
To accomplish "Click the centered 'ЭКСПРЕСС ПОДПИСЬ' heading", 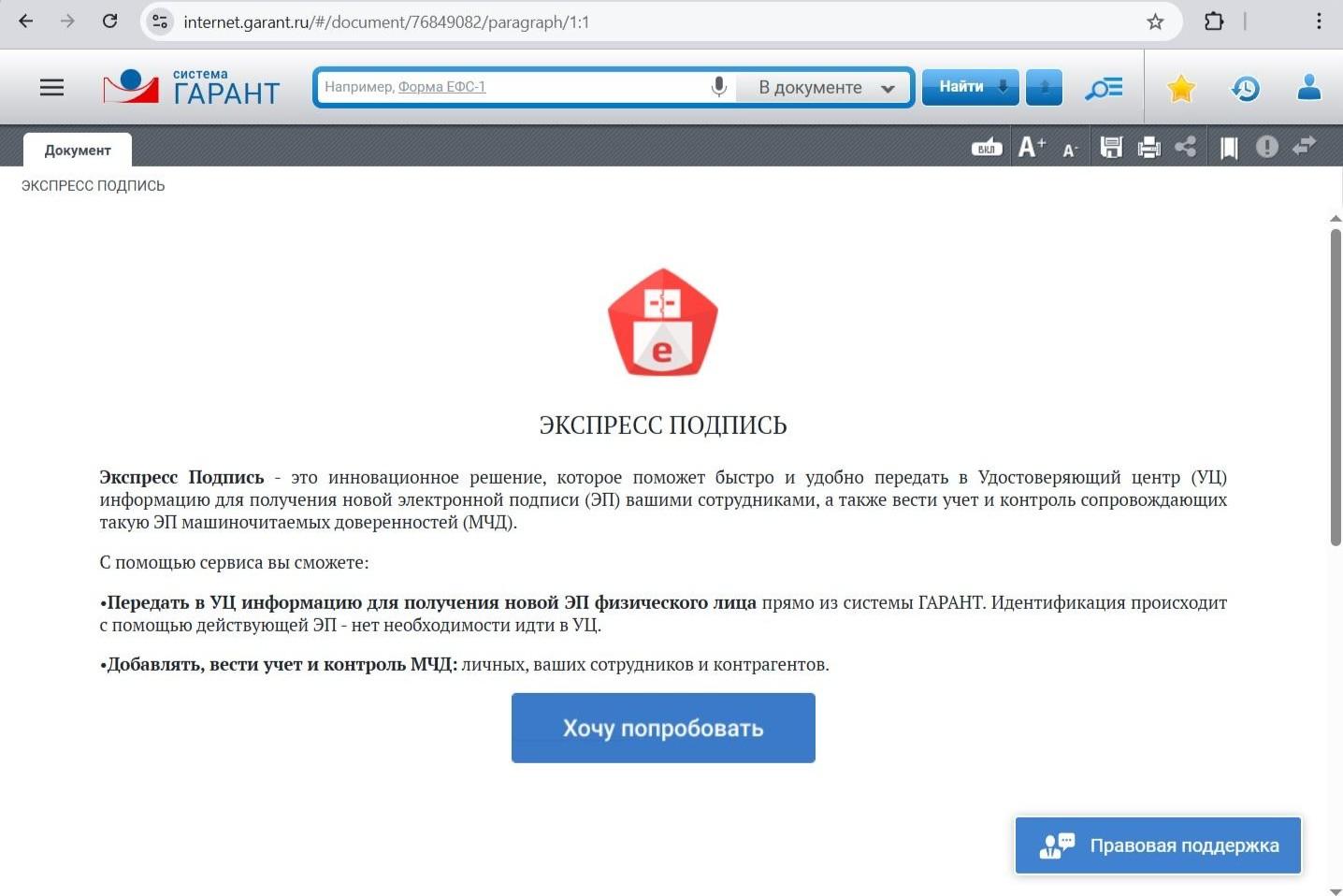I will pyautogui.click(x=663, y=426).
